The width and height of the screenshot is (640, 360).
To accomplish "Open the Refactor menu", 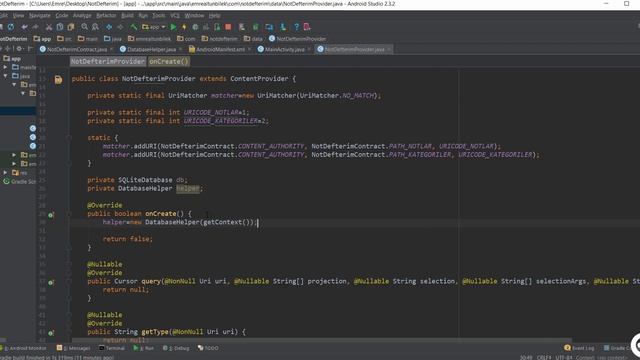I will 106,16.
